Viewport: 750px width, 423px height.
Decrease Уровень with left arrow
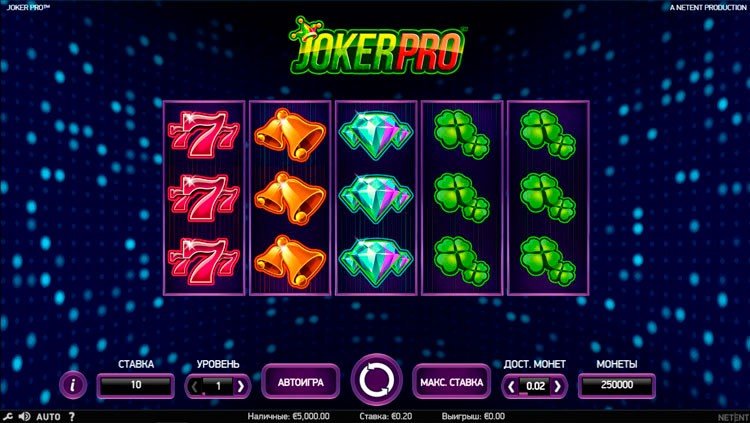[x=194, y=386]
